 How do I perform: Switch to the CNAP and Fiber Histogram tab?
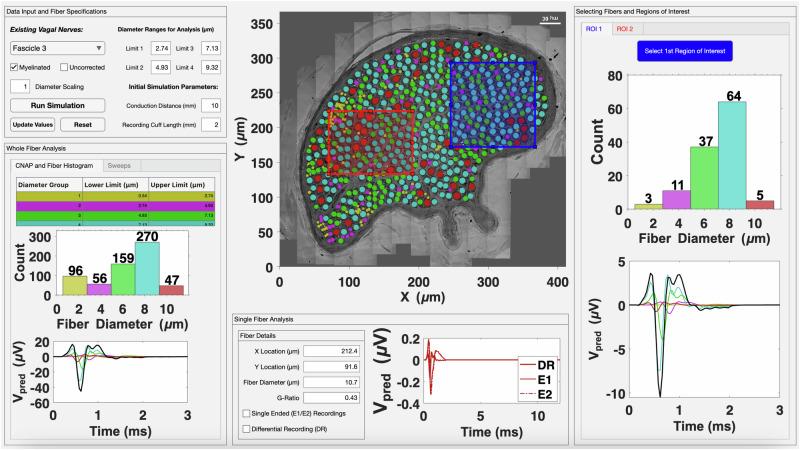click(55, 165)
